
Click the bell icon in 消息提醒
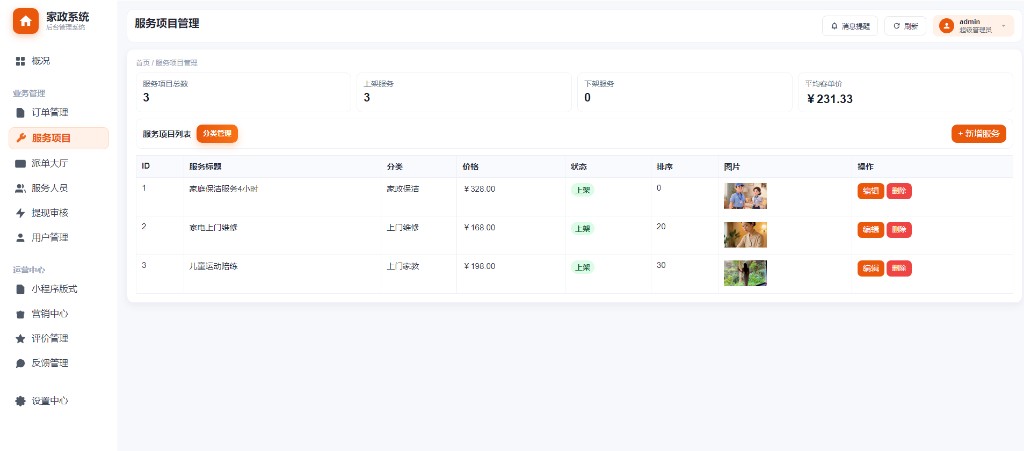pyautogui.click(x=834, y=26)
